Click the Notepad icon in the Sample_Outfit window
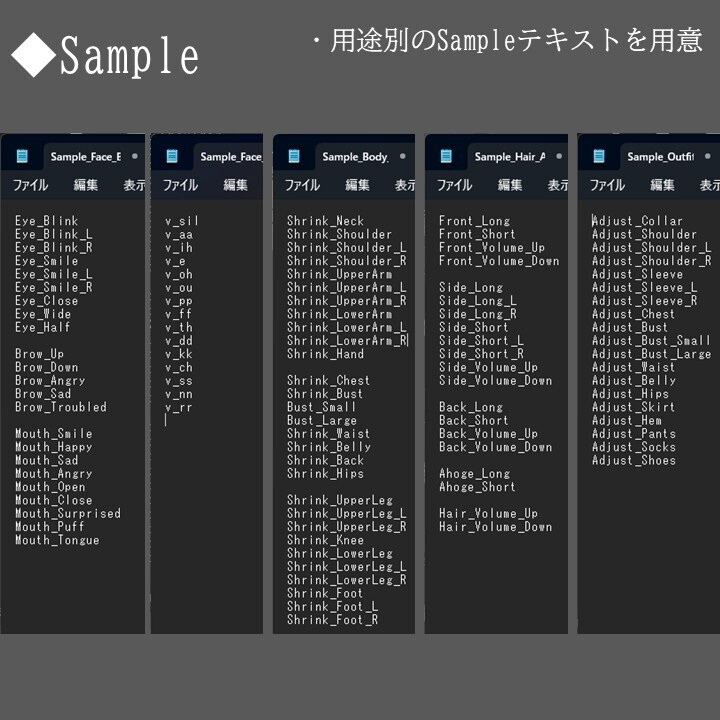Viewport: 720px width, 720px height. coord(599,156)
